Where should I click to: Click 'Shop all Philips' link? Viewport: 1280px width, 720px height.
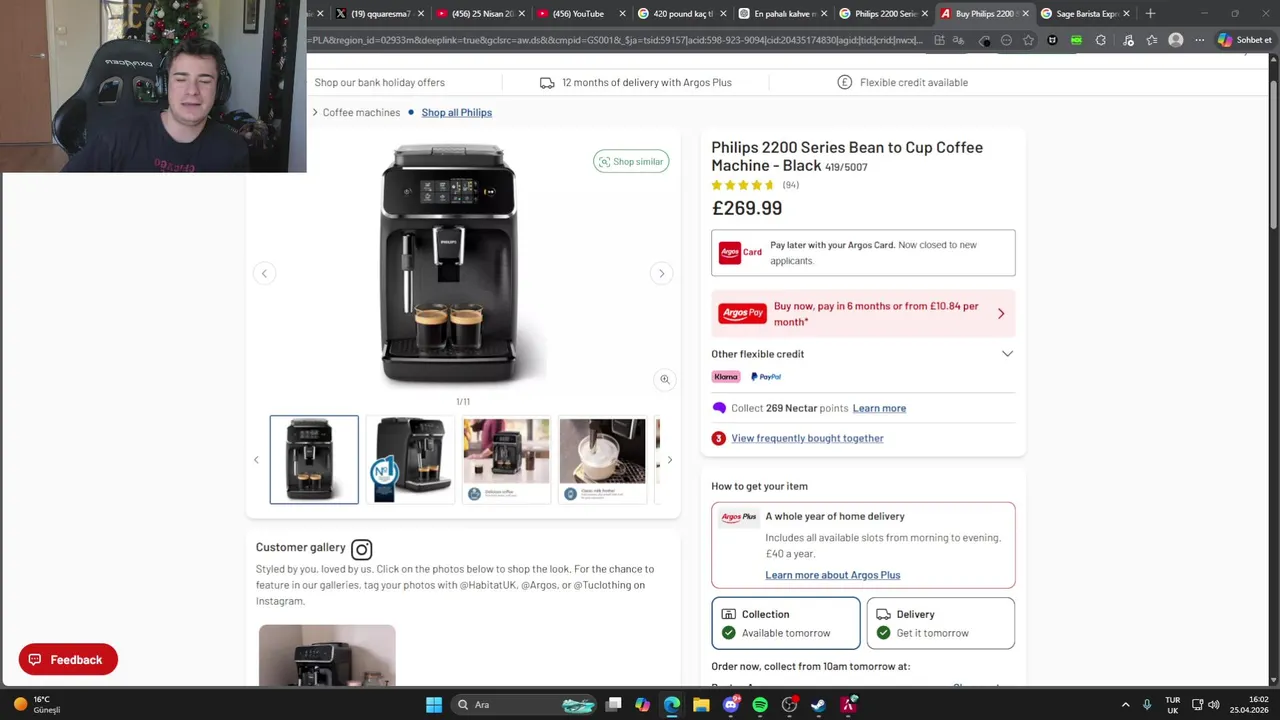coord(456,112)
